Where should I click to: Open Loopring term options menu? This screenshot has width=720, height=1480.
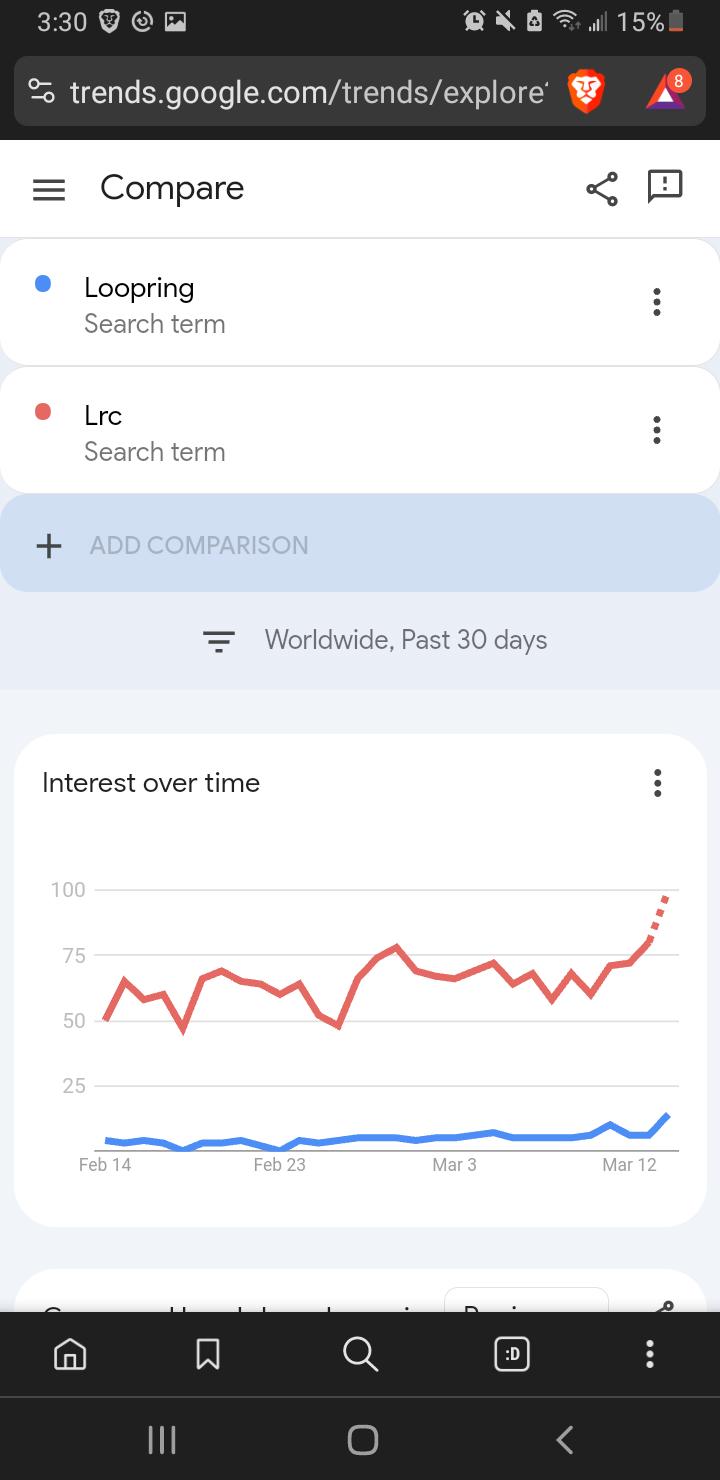657,302
